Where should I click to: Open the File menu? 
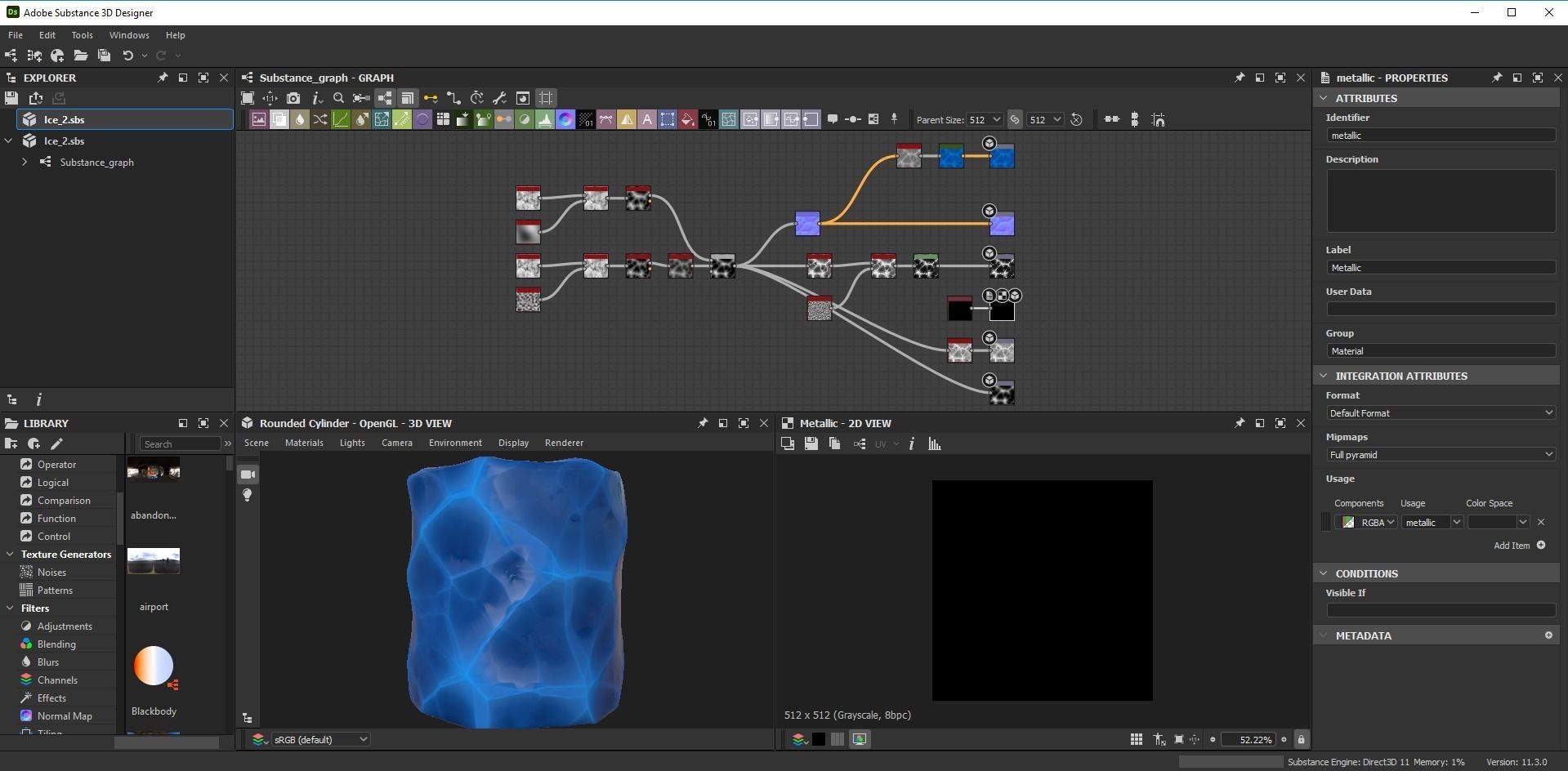click(16, 35)
